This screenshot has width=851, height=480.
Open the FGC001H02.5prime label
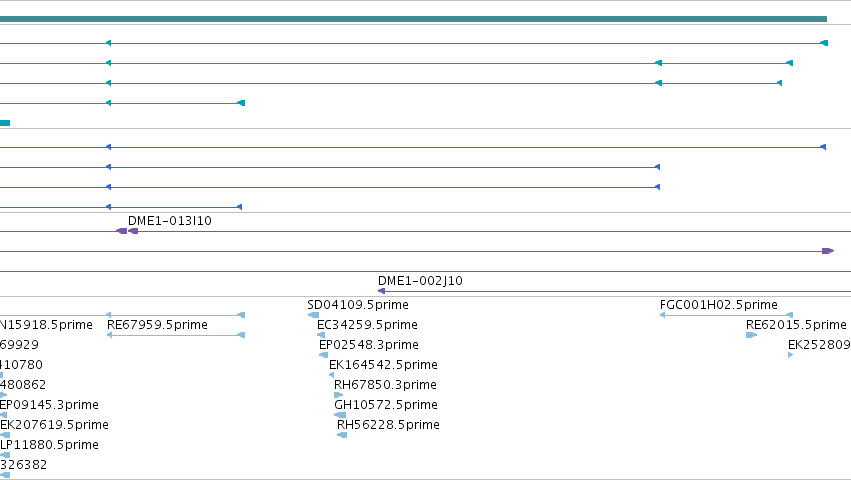(x=719, y=305)
